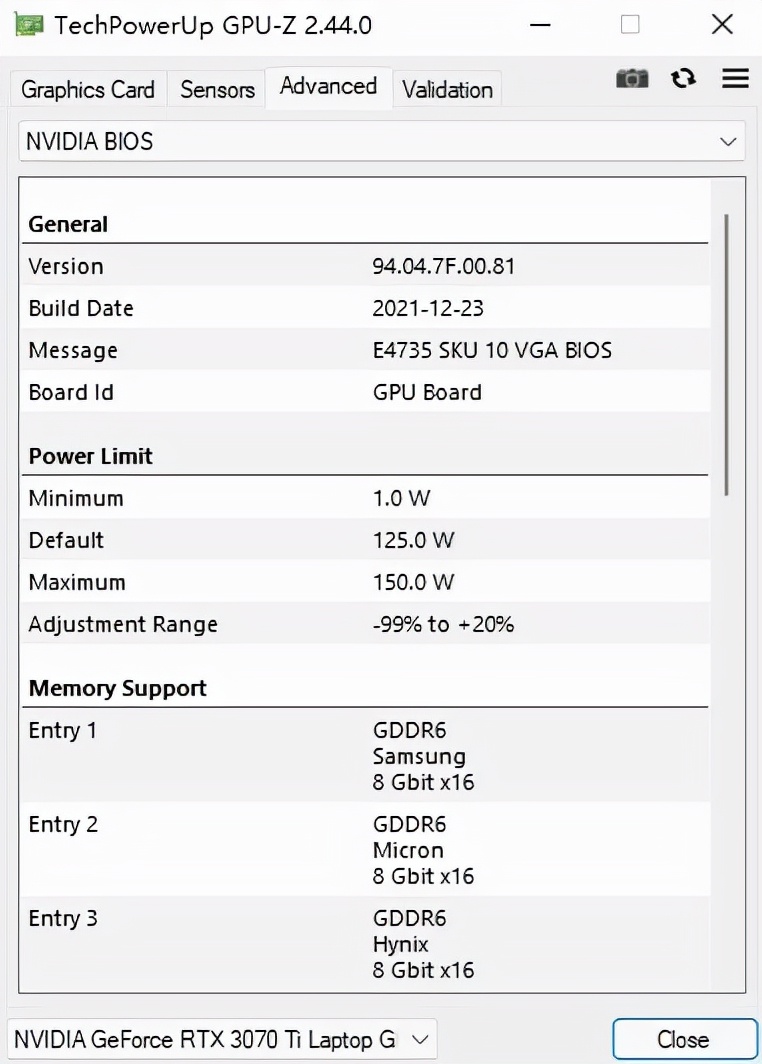Maximize the GPU-Z window
The image size is (762, 1064).
(x=630, y=25)
